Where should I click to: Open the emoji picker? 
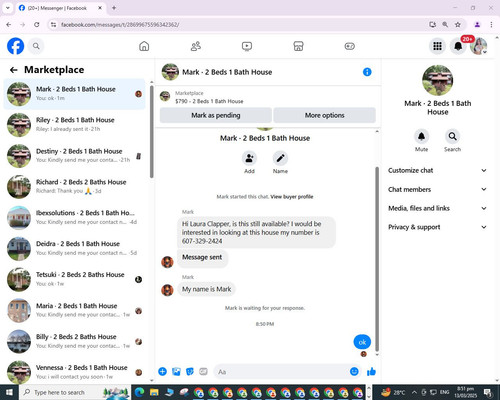click(354, 371)
